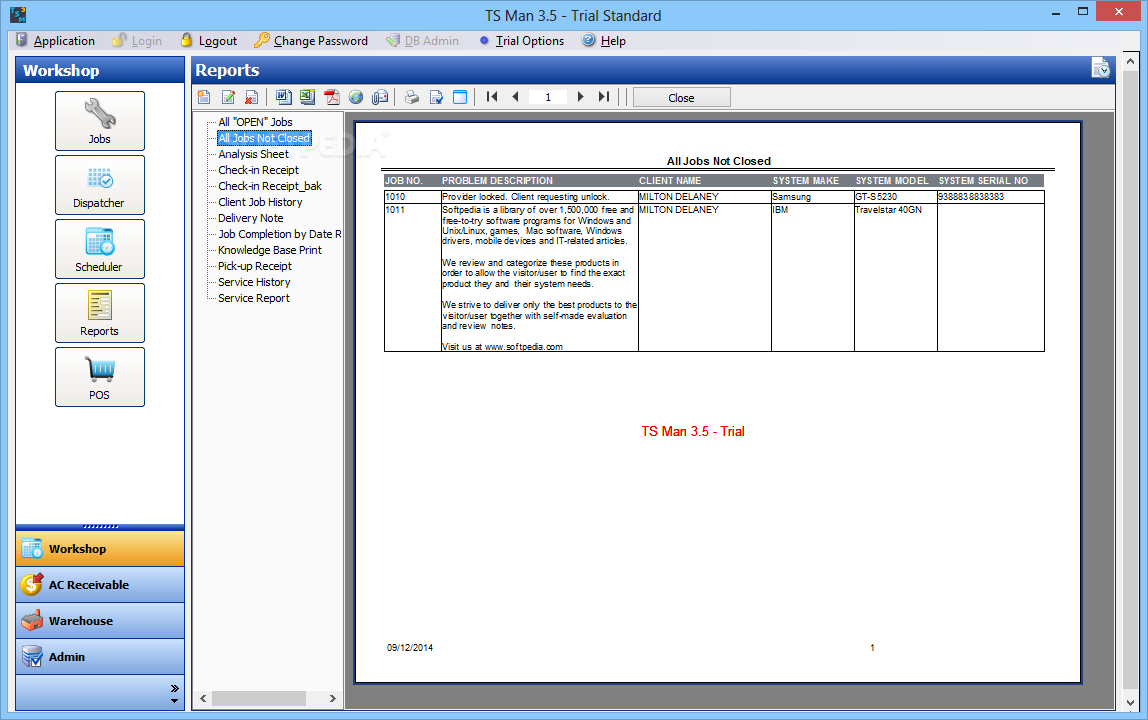Click the navigation pane splitter grip dots
This screenshot has height=720, width=1148.
pos(100,527)
